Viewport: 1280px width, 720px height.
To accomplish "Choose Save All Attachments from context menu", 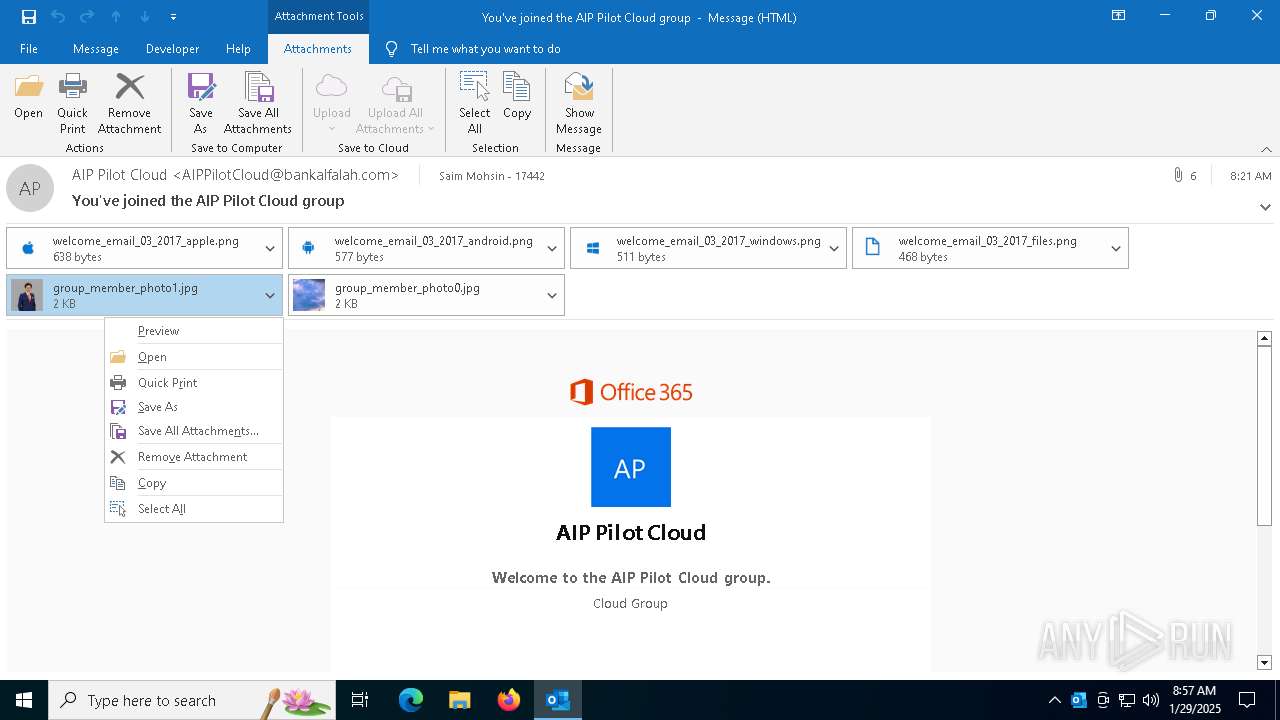I will tap(194, 431).
